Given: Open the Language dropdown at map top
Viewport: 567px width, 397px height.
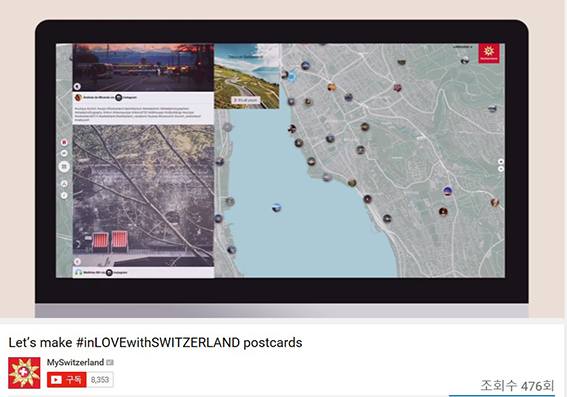Looking at the screenshot, I should pyautogui.click(x=462, y=47).
